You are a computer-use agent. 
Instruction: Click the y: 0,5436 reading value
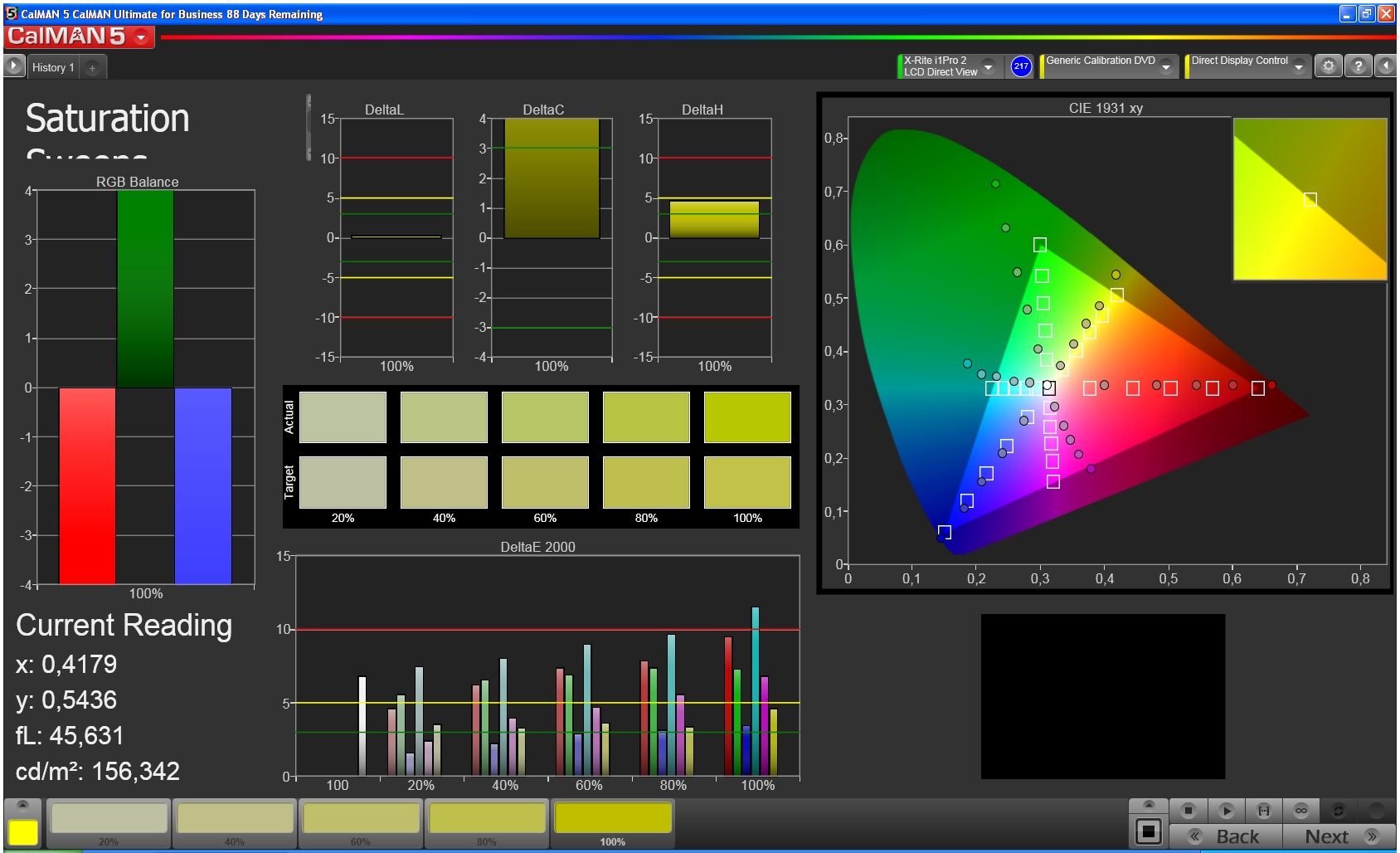(x=66, y=700)
